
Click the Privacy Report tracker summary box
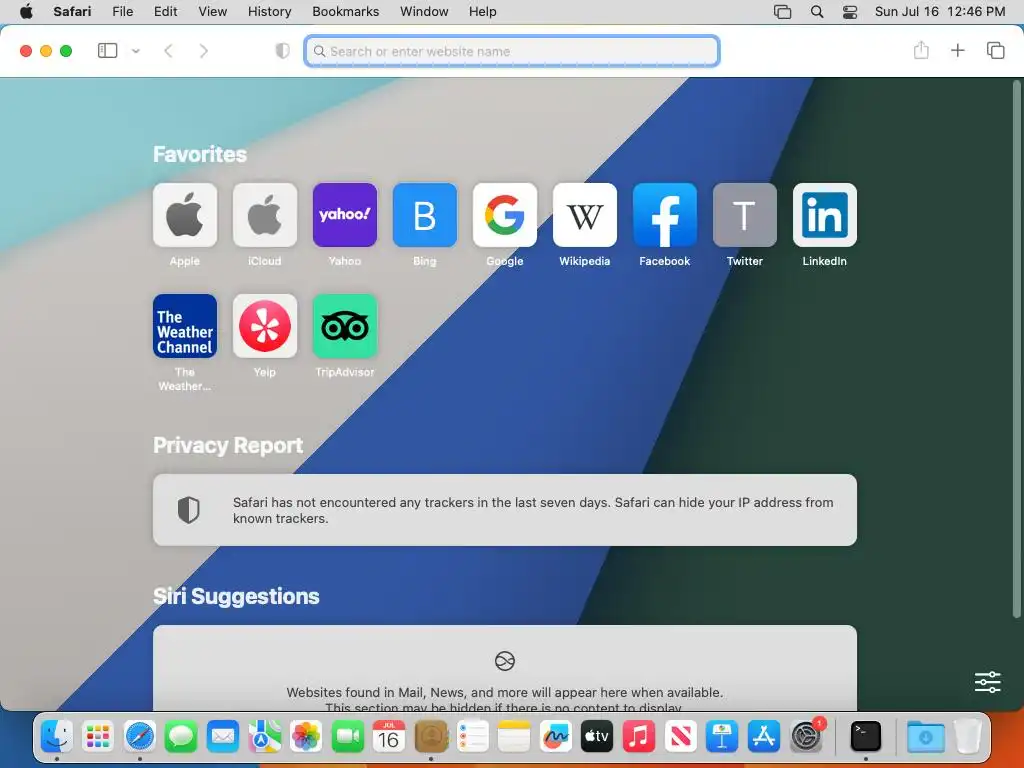505,510
